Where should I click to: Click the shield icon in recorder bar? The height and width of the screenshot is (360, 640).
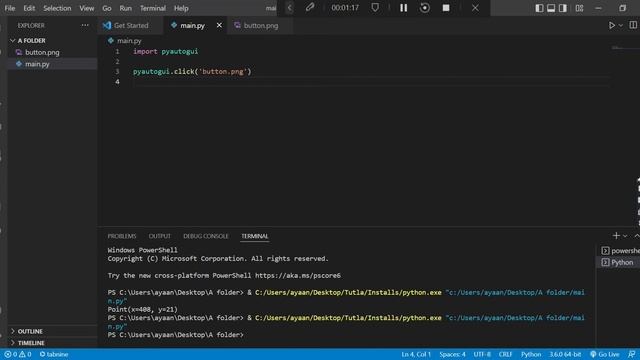pos(375,8)
